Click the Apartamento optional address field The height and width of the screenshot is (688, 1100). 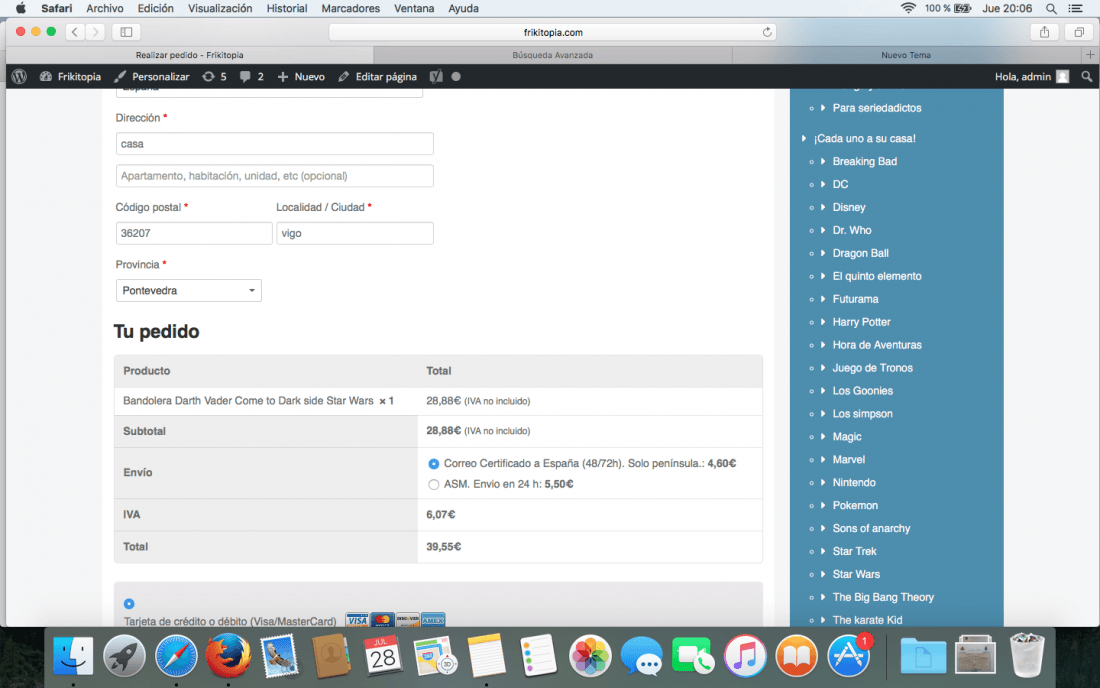[x=274, y=176]
